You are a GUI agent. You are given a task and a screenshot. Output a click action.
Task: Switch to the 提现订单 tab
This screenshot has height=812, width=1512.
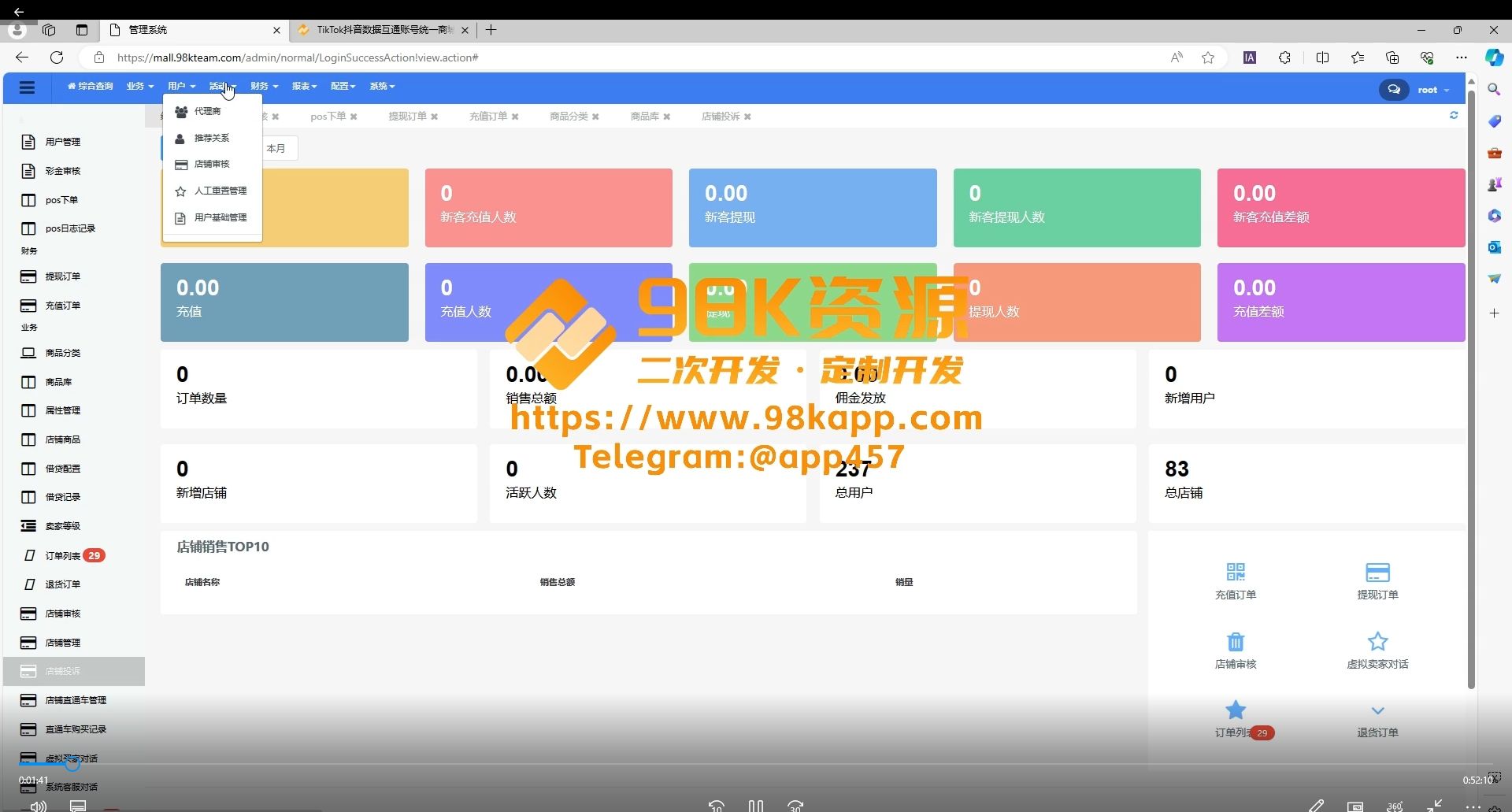pyautogui.click(x=407, y=117)
